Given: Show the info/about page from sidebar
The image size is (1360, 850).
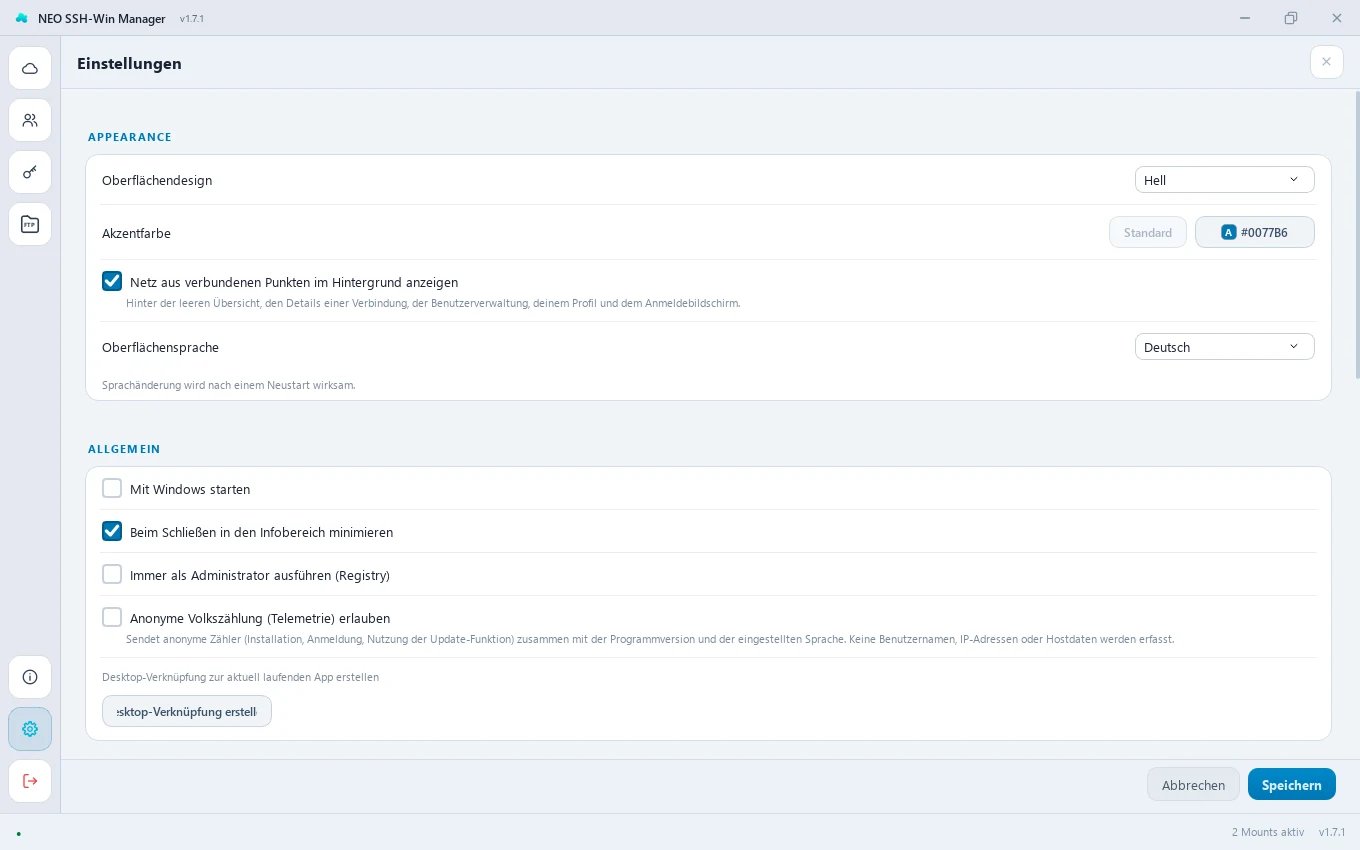Looking at the screenshot, I should pyautogui.click(x=30, y=677).
